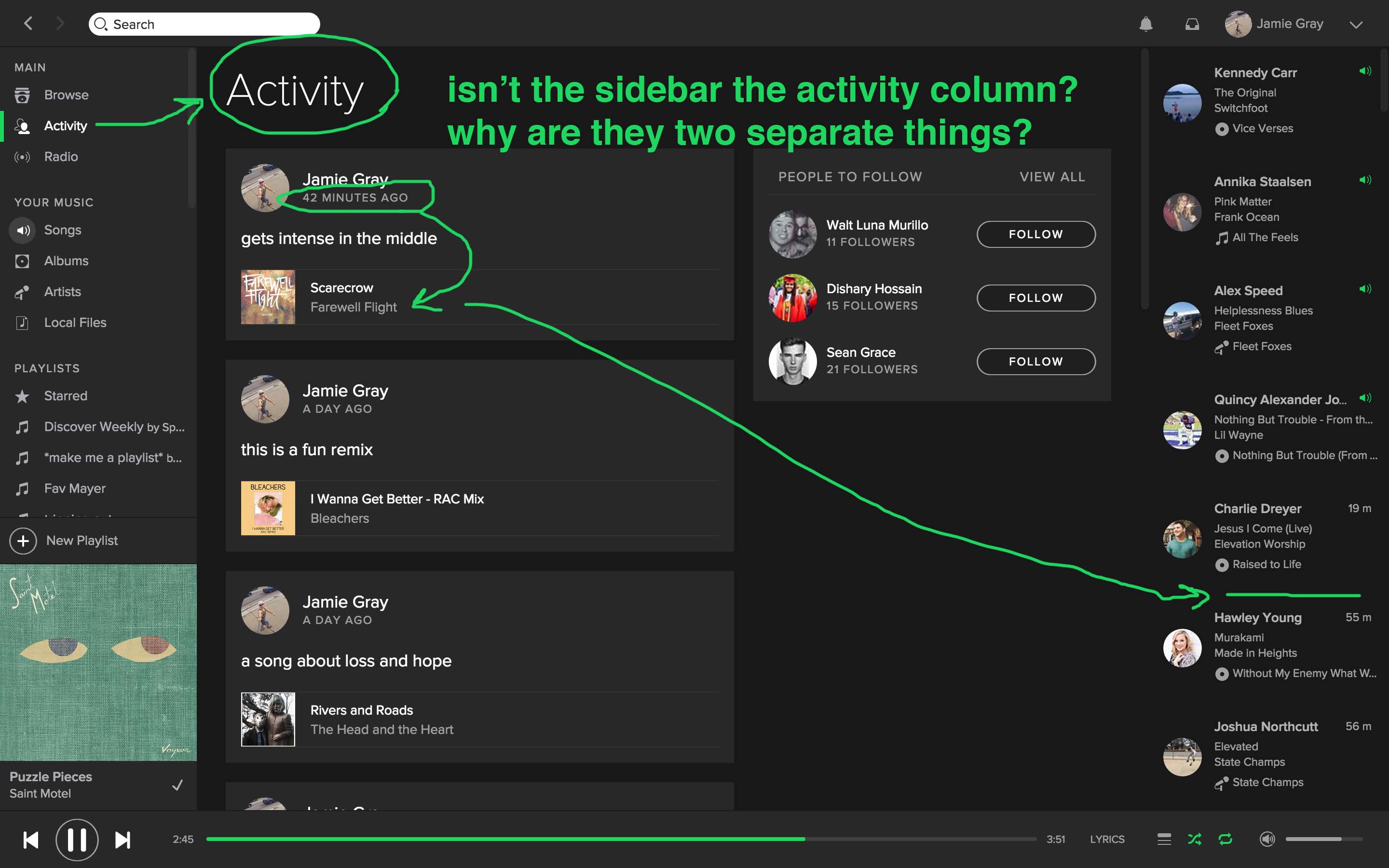Toggle shuffle playback
The image size is (1389, 868).
(x=1195, y=839)
